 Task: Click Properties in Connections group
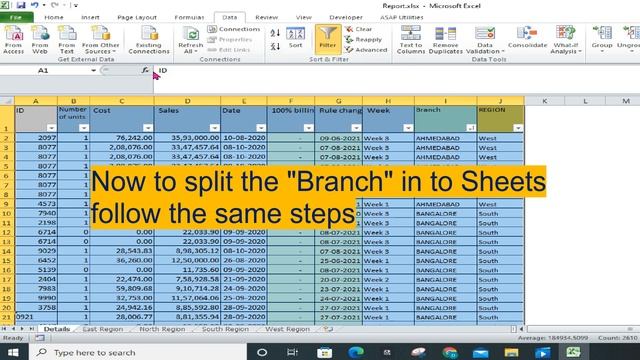(230, 40)
